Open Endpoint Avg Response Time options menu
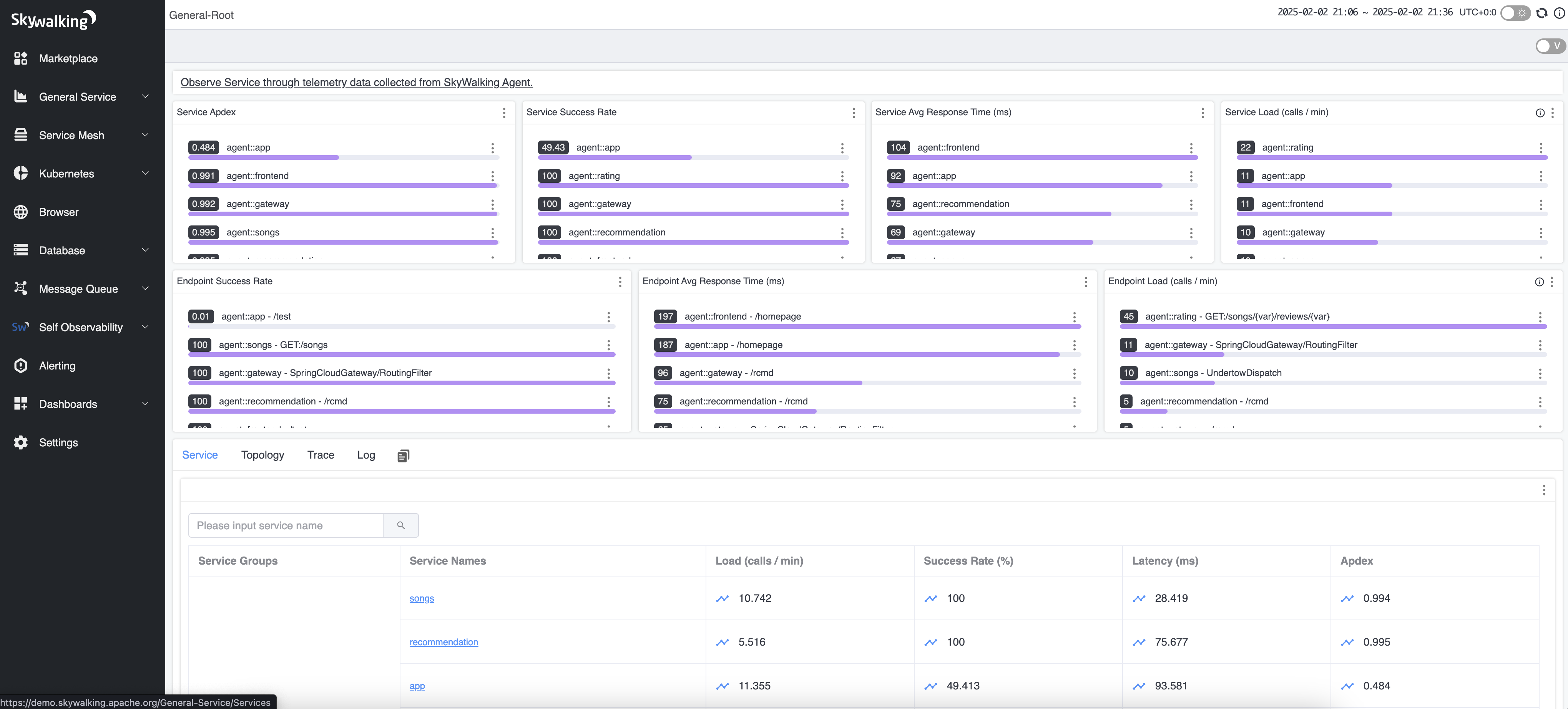Viewport: 1568px width, 709px height. click(1086, 282)
